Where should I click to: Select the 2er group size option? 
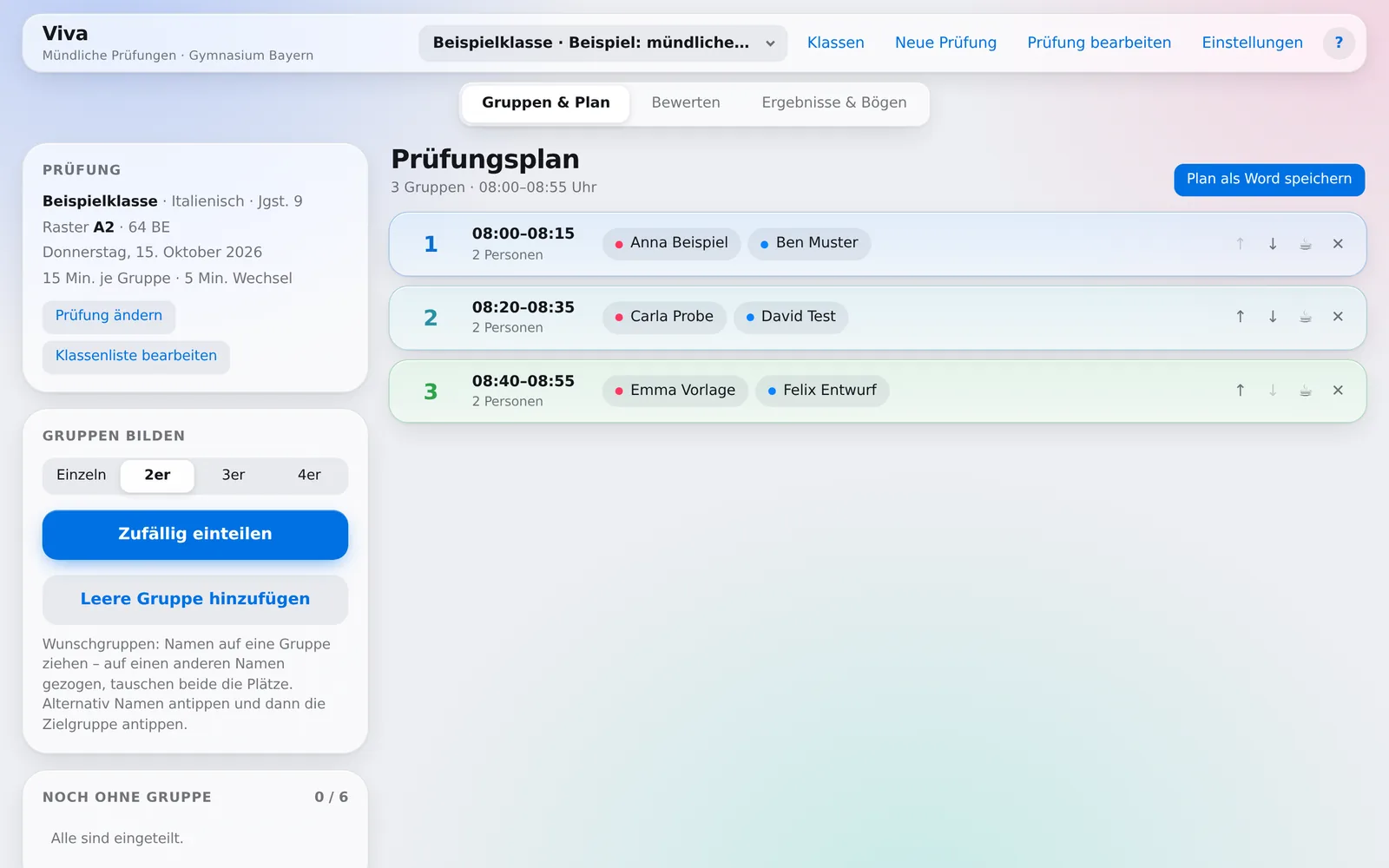coord(157,475)
